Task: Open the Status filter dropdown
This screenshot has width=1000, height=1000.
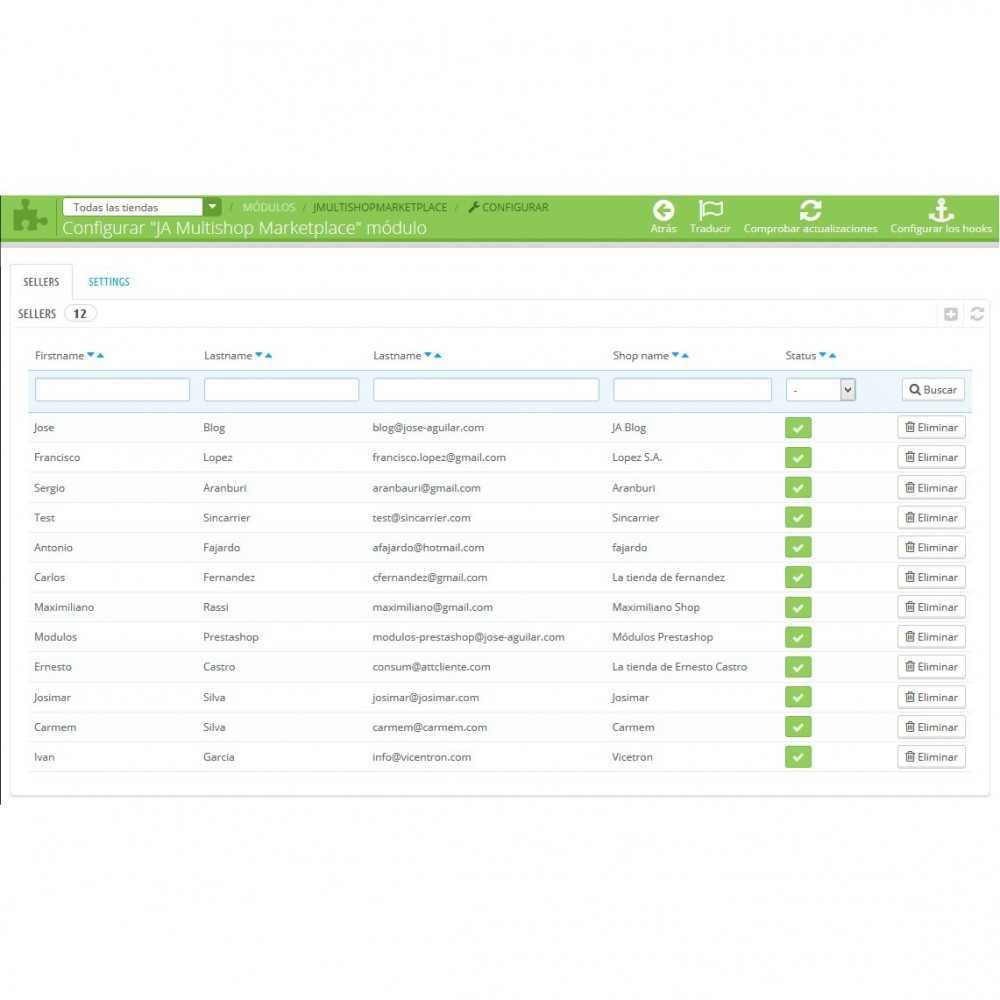Action: (820, 388)
